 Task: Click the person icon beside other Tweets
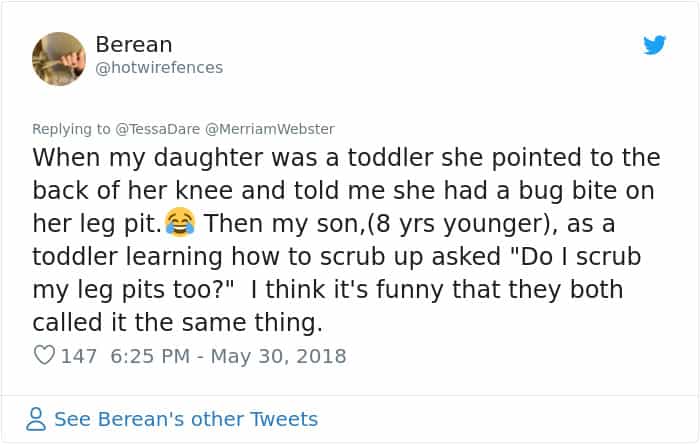point(37,419)
